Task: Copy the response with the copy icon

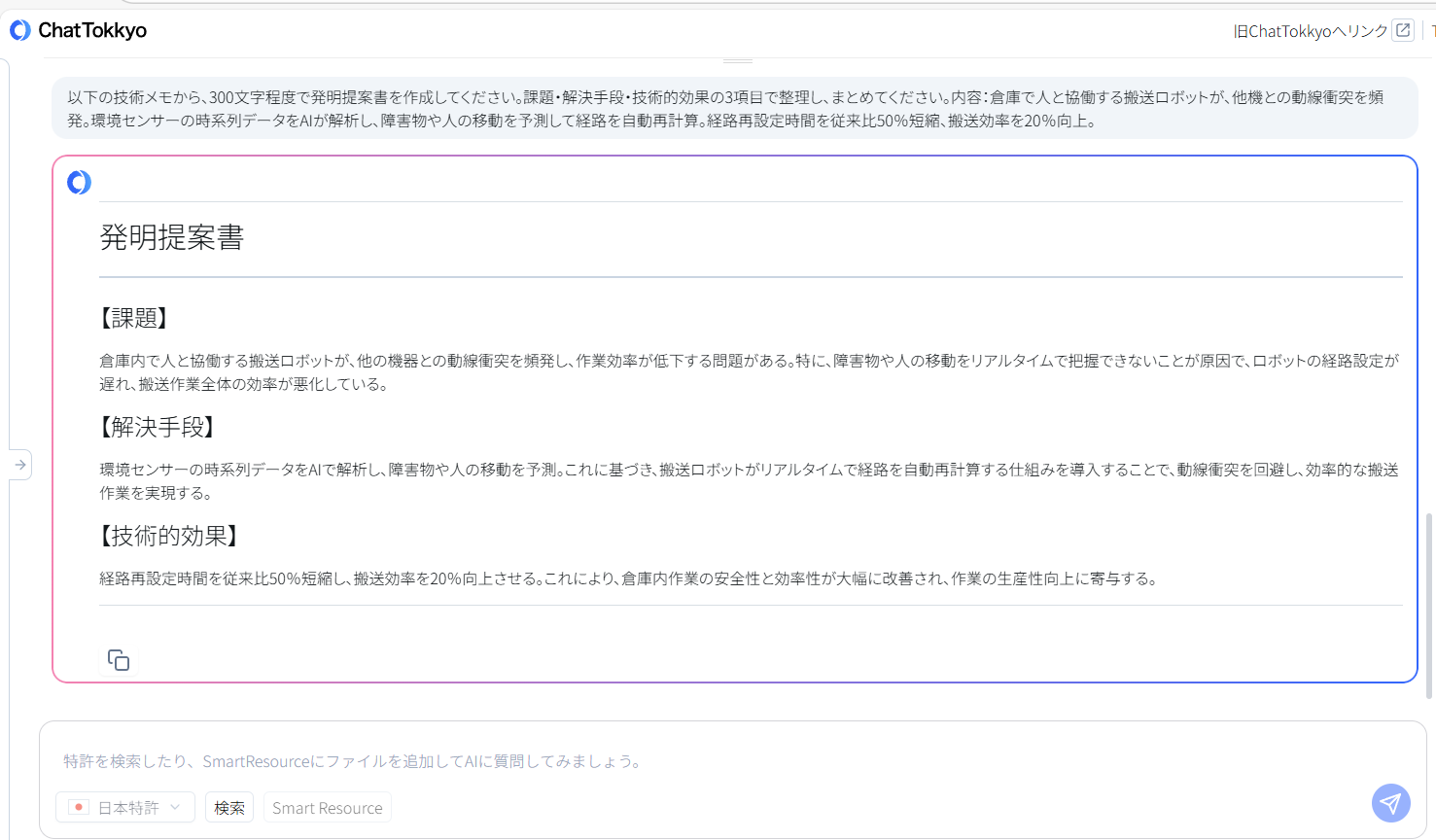Action: pyautogui.click(x=119, y=660)
